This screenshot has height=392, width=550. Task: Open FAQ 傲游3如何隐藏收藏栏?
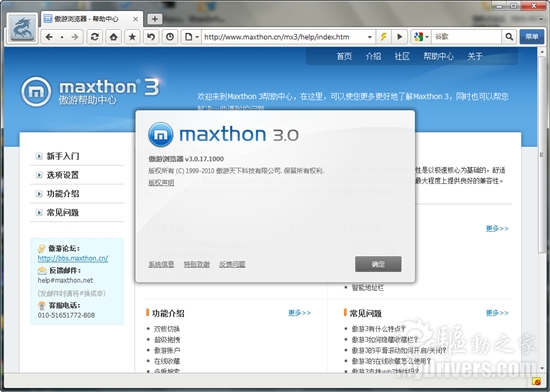tap(385, 340)
